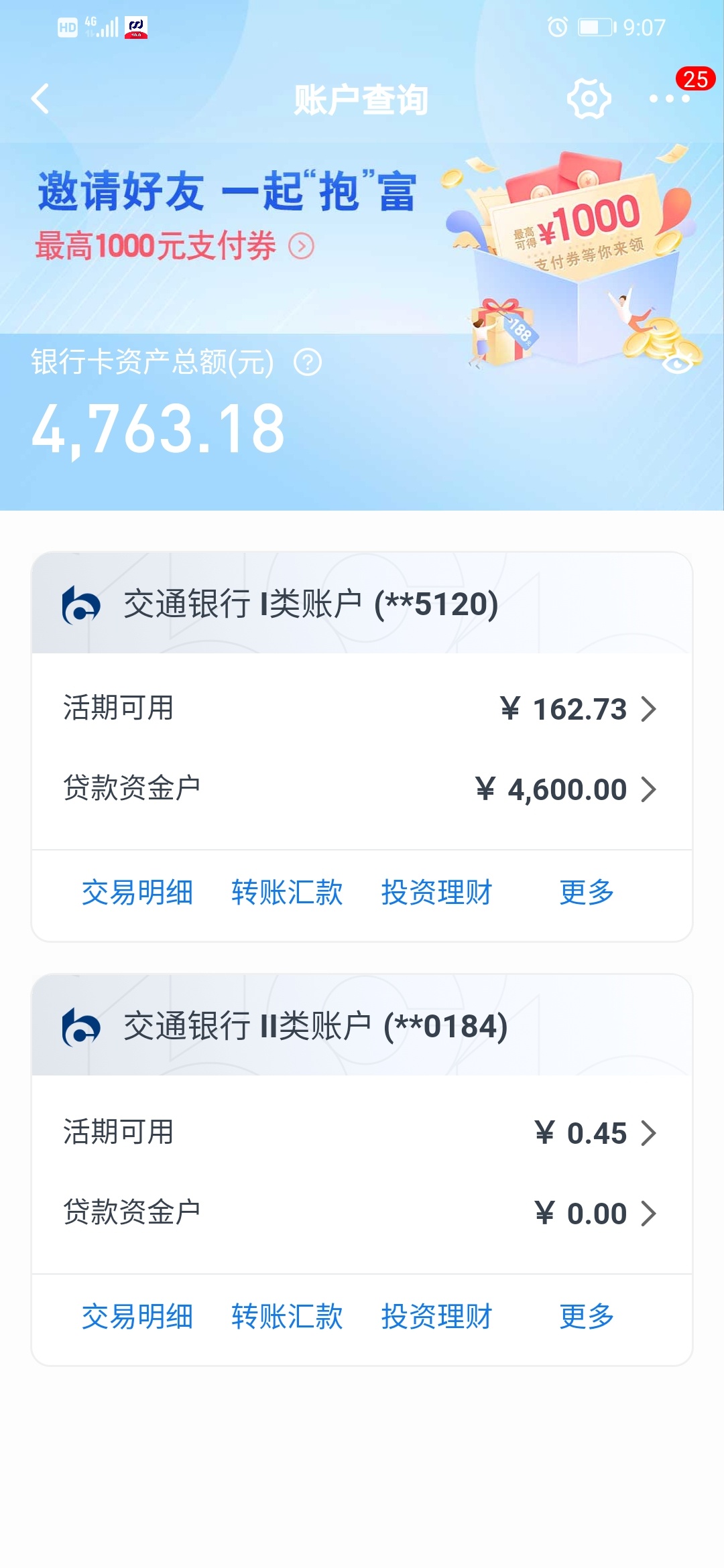The width and height of the screenshot is (724, 1568).
Task: Open settings gear icon
Action: coord(589,99)
